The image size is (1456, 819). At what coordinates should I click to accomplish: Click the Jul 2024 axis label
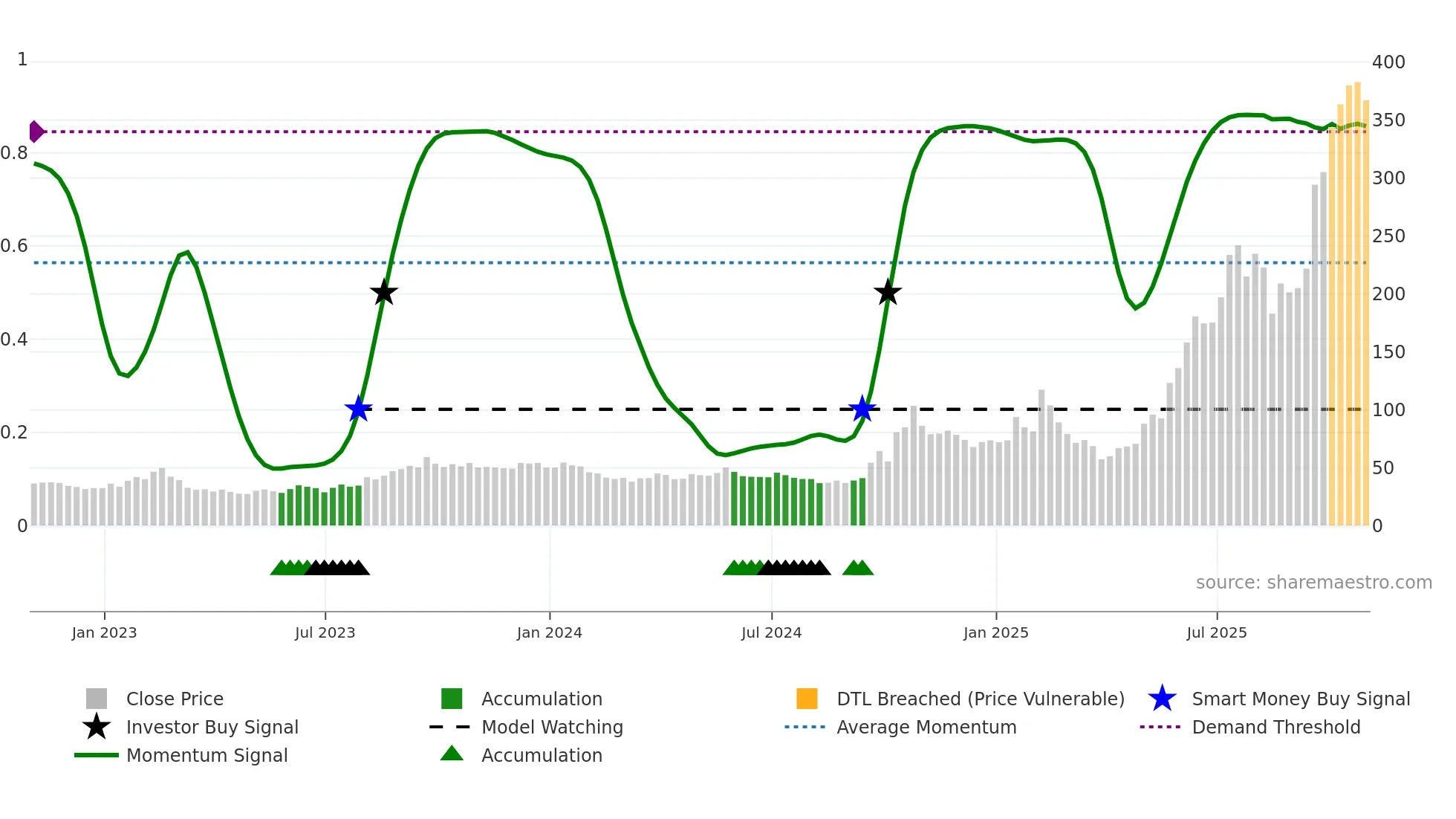771,632
